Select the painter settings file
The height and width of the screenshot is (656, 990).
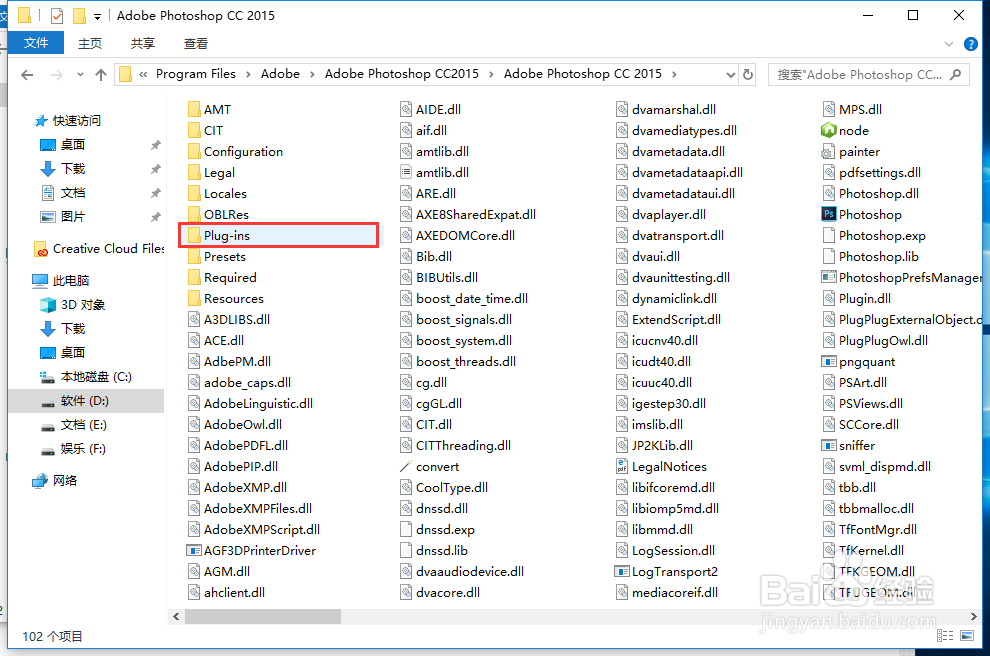(x=850, y=152)
